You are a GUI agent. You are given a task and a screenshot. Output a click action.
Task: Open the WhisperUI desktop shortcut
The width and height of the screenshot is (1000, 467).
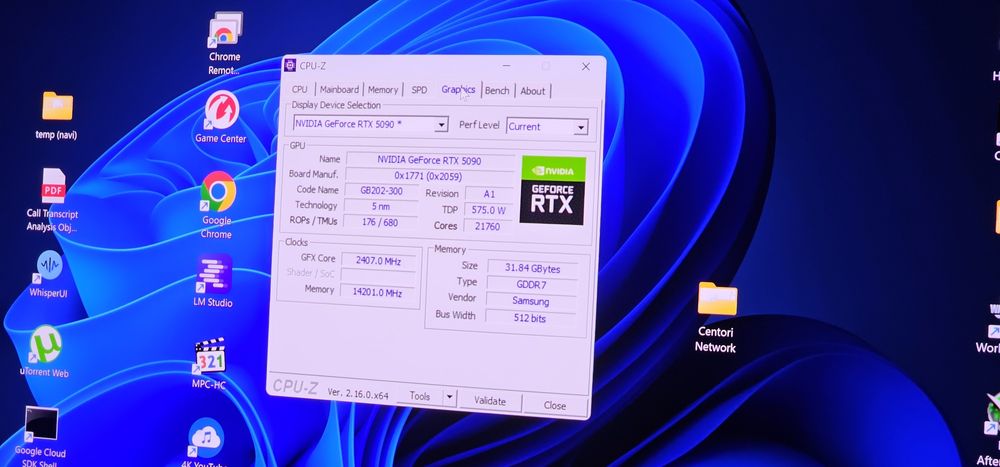(x=48, y=274)
